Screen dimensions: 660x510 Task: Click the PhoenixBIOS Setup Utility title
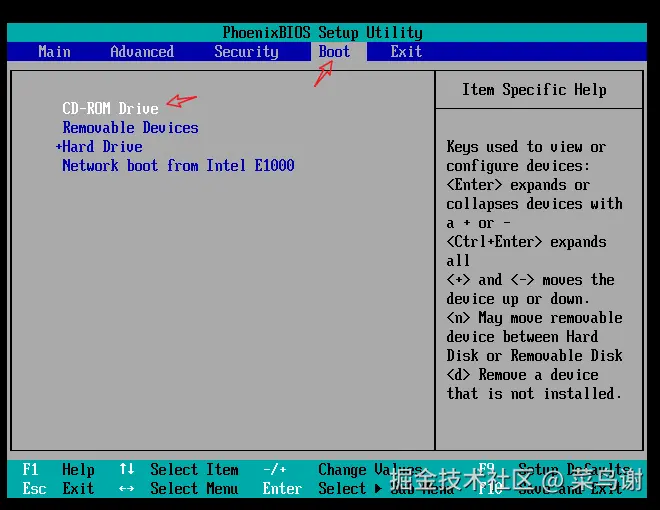pyautogui.click(x=322, y=32)
